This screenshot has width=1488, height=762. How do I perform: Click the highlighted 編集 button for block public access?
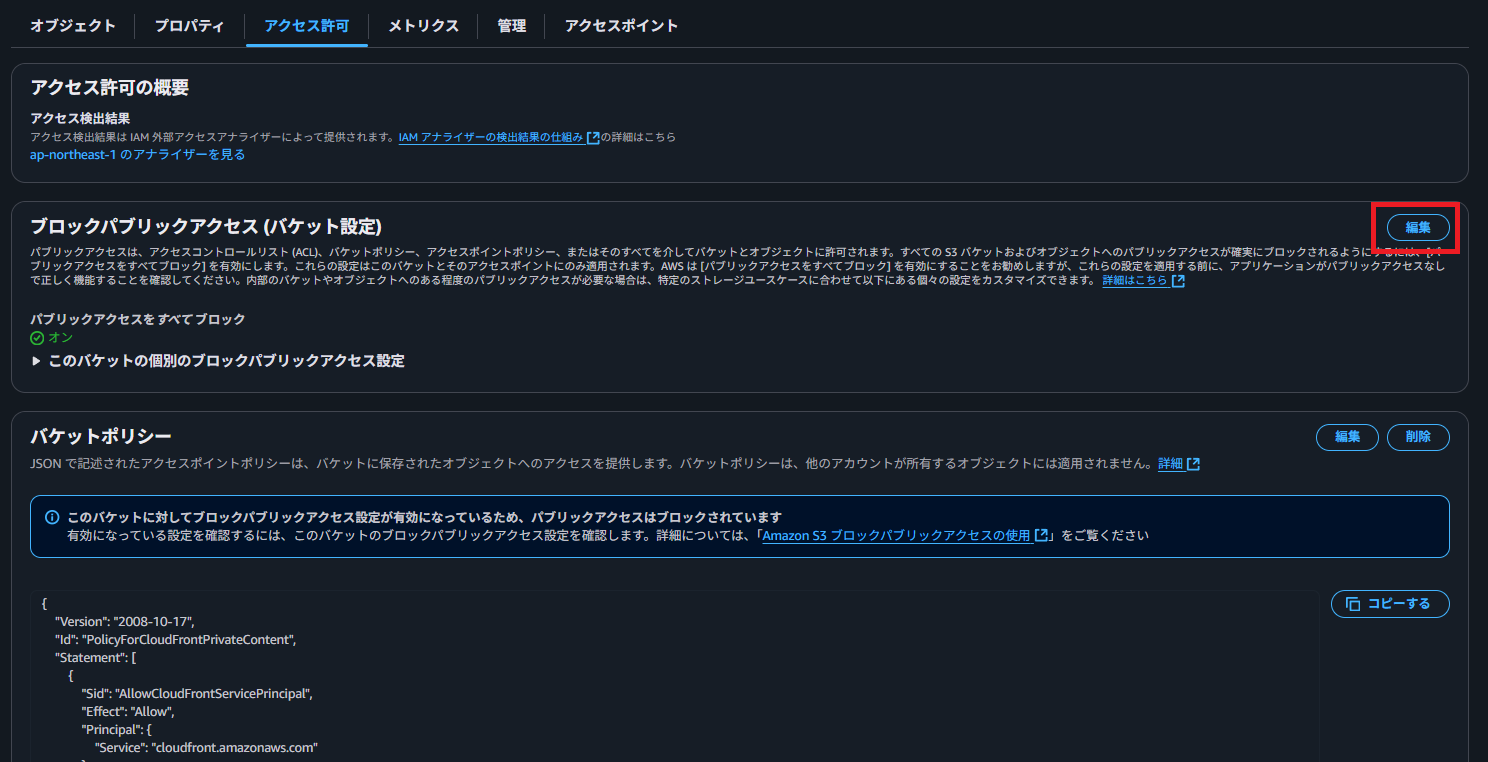coord(1420,228)
